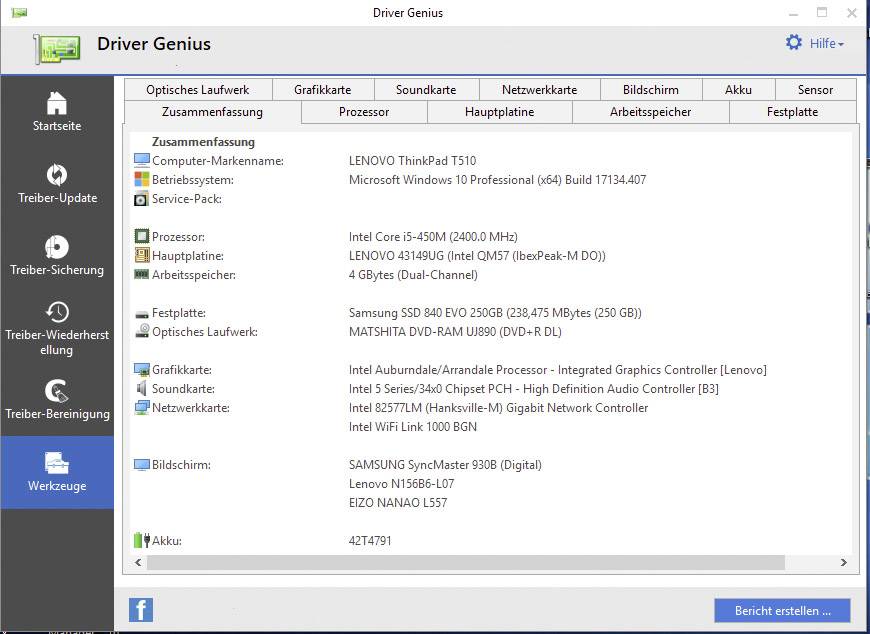Viewport: 870px width, 634px height.
Task: Open the Grafikkarte tab
Action: click(322, 89)
